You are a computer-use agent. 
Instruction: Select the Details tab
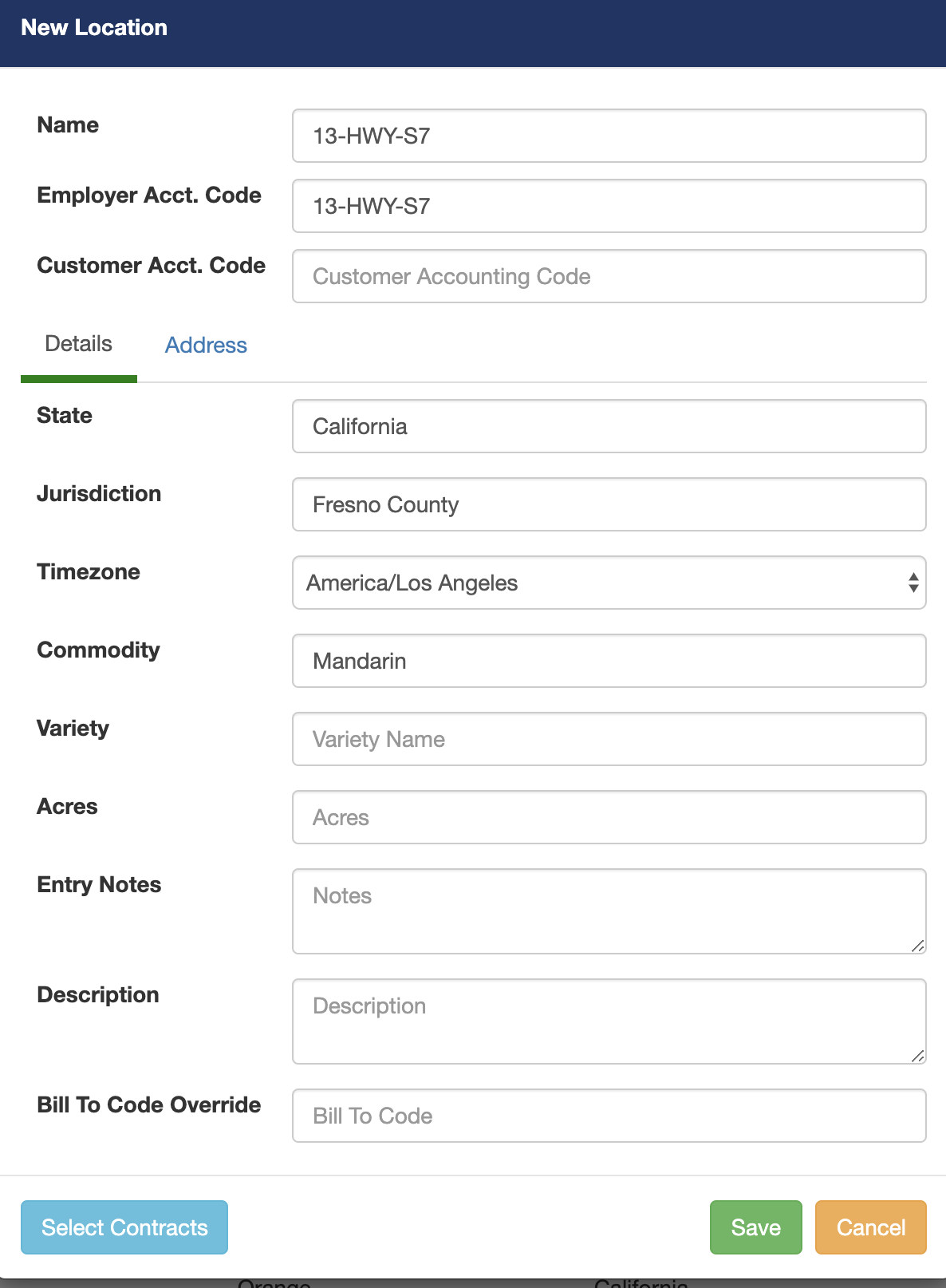tap(78, 344)
